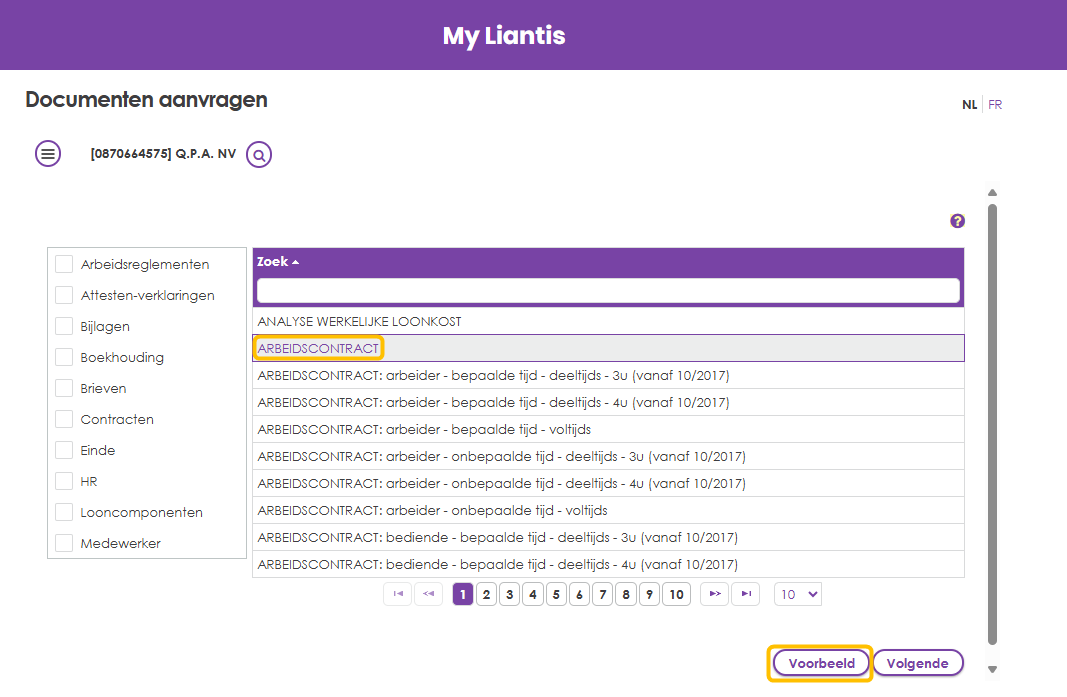Switch language to FR
1067x697 pixels.
(995, 105)
